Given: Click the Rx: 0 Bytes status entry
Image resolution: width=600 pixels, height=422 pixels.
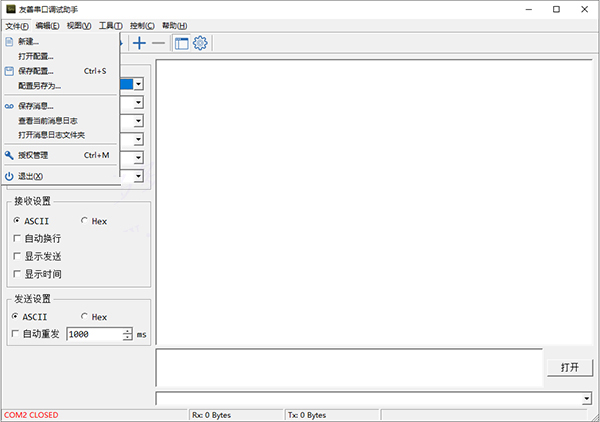Looking at the screenshot, I should coord(211,415).
